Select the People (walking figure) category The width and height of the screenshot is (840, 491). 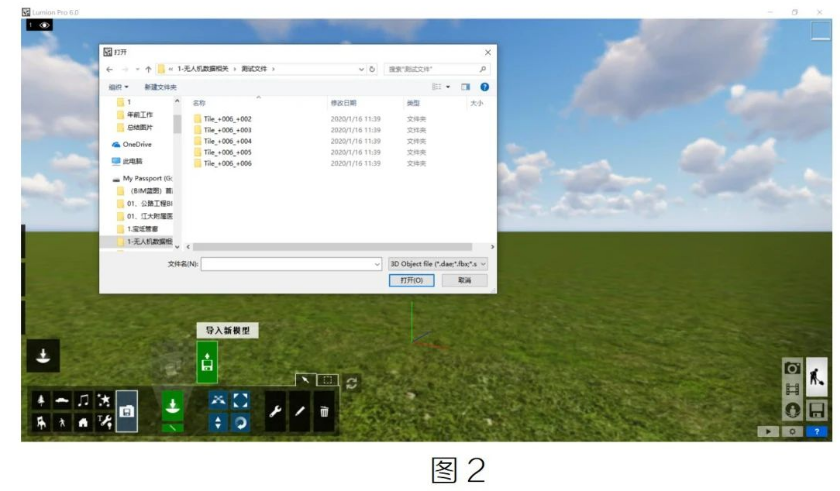(62, 422)
